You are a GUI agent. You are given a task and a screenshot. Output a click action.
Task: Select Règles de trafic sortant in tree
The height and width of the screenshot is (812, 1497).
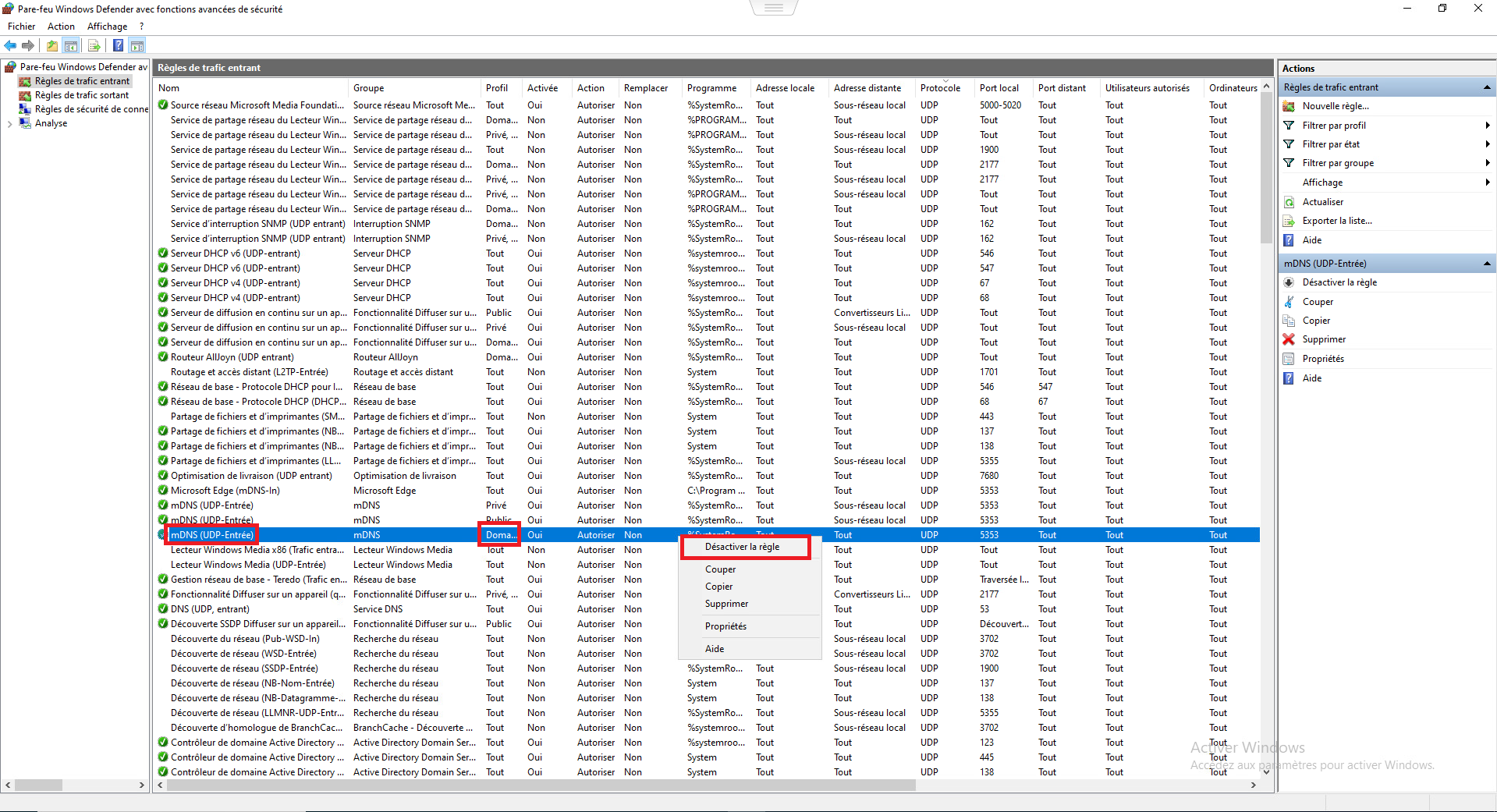[82, 95]
